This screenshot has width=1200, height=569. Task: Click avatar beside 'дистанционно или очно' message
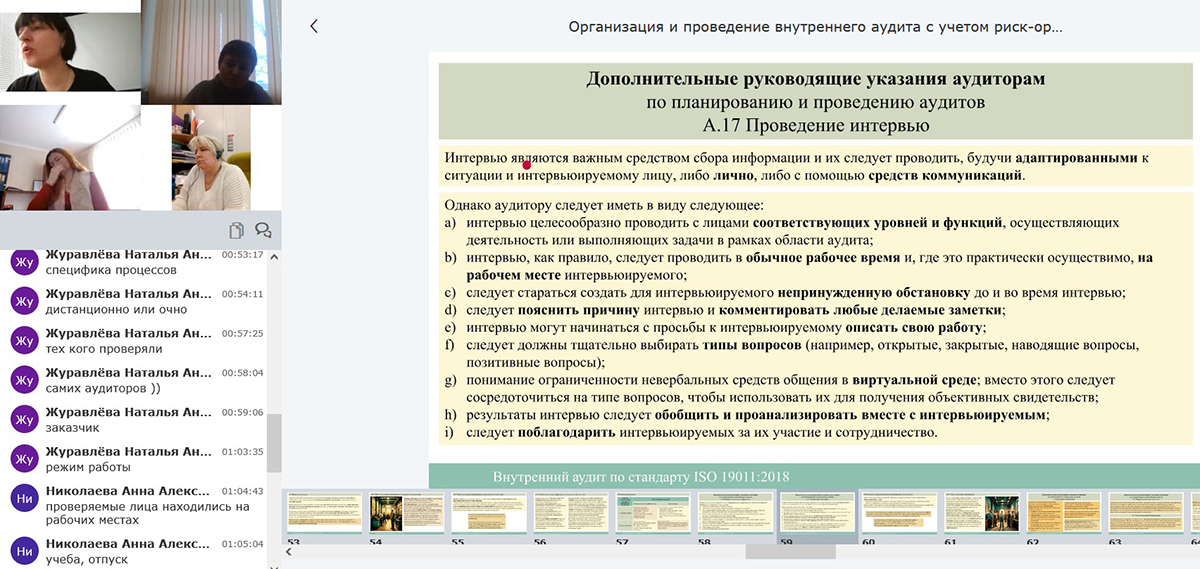(24, 301)
